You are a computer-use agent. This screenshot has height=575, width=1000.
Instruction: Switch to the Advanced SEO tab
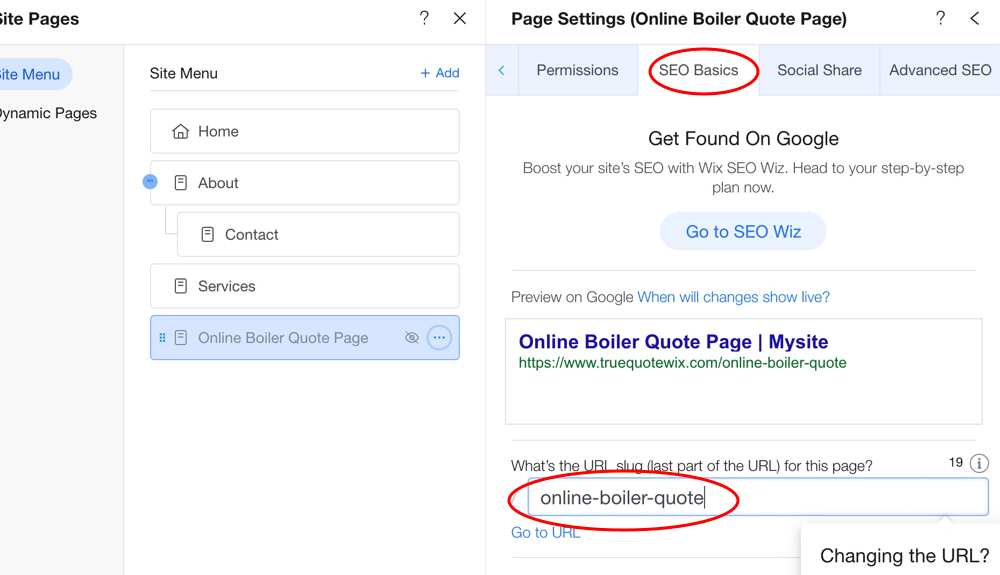(x=940, y=70)
